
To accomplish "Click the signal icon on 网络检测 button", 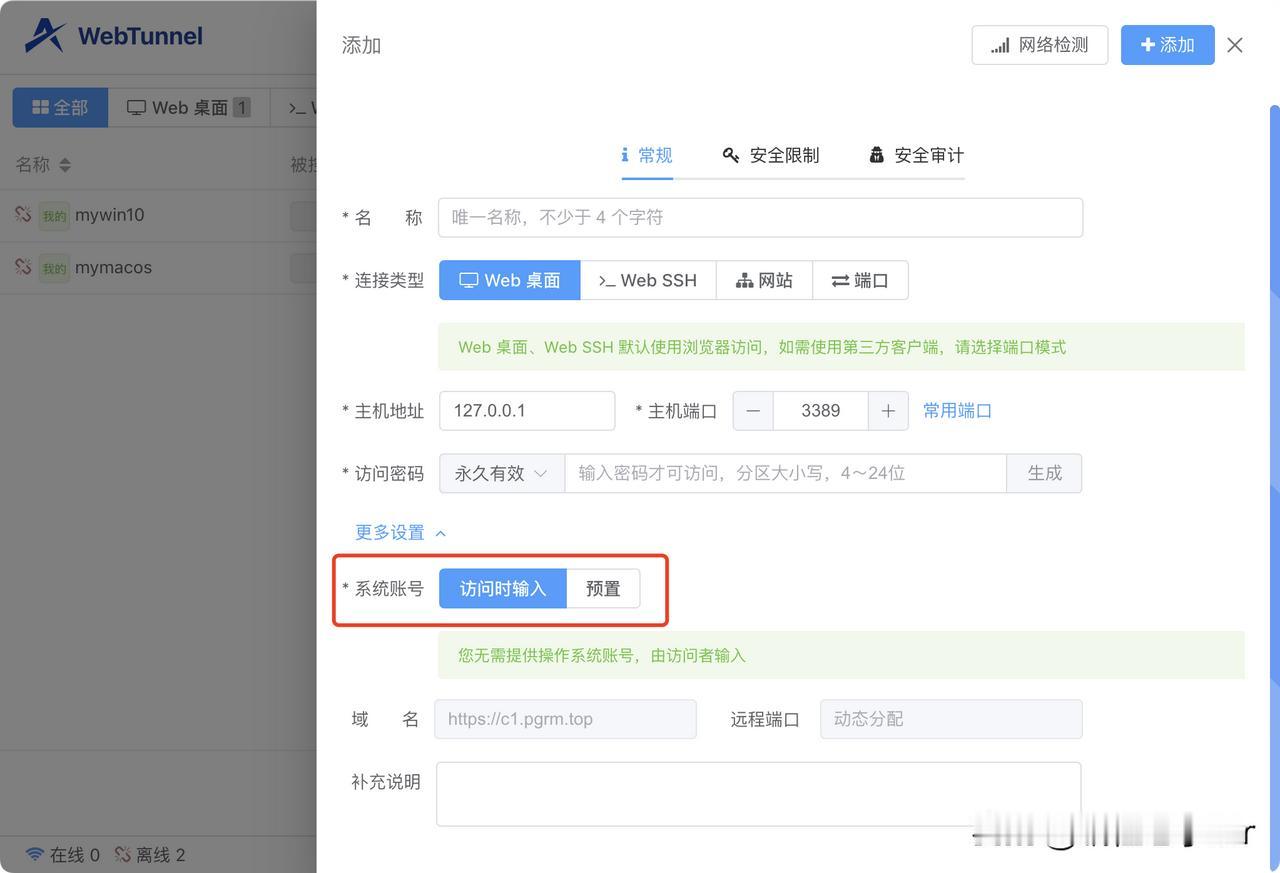I will coord(998,44).
